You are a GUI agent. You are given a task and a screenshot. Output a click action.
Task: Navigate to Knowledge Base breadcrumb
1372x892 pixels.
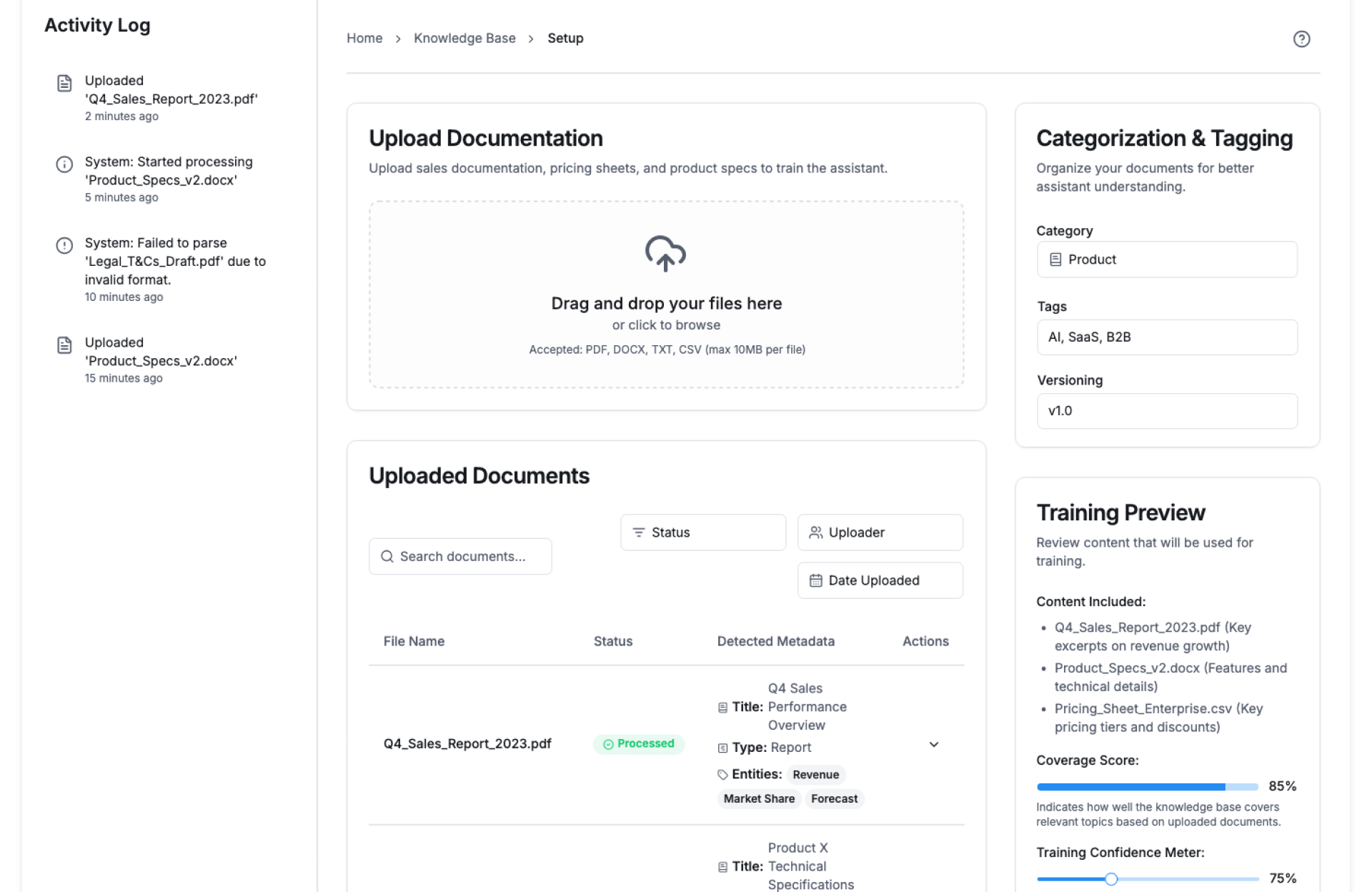(464, 39)
